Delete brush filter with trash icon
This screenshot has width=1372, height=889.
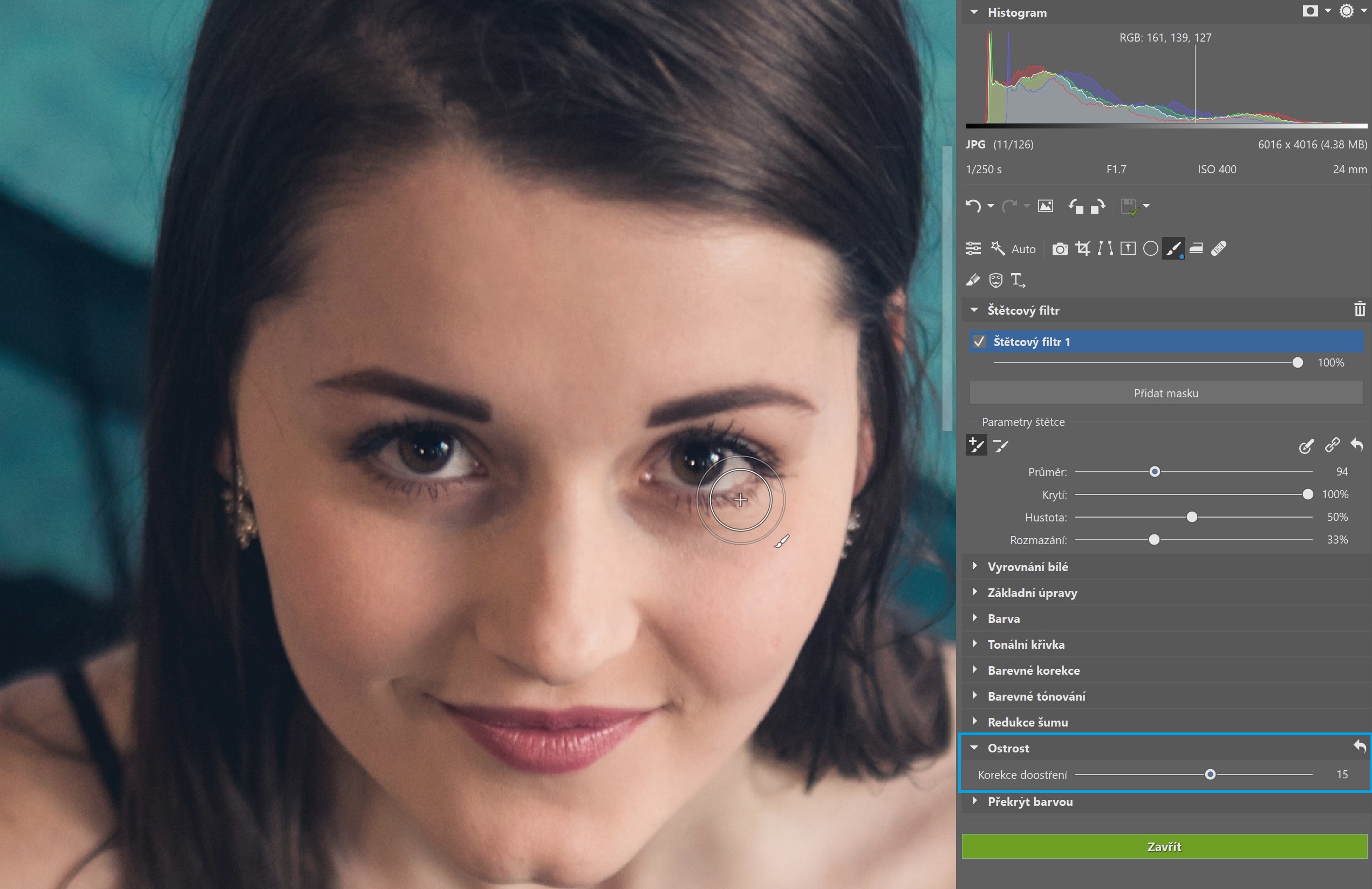[x=1359, y=310]
